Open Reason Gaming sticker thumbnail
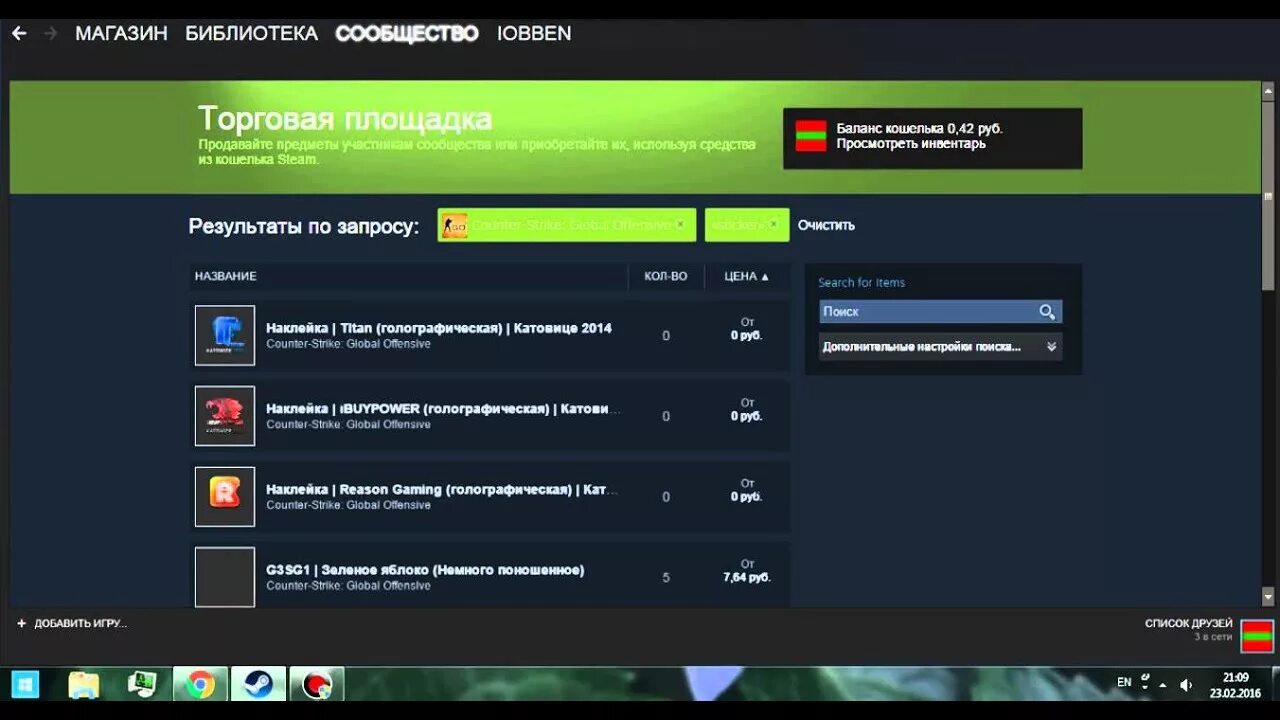Screen dimensions: 1280x720 click(x=225, y=497)
